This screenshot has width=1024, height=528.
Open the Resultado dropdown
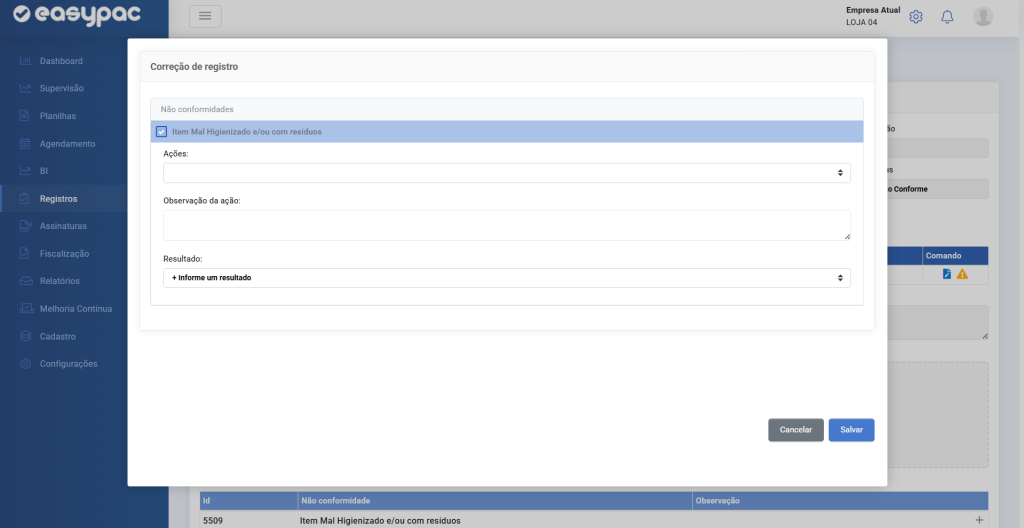tap(506, 277)
